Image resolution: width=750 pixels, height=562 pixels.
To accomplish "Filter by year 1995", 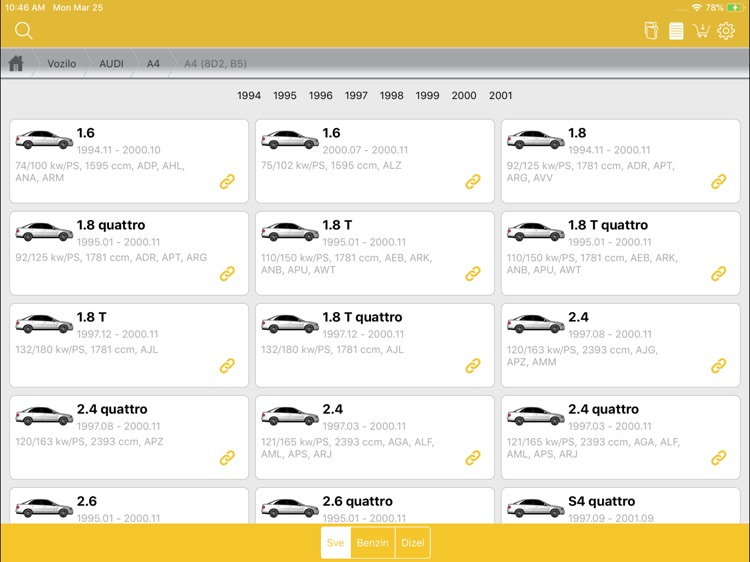I will tap(285, 95).
